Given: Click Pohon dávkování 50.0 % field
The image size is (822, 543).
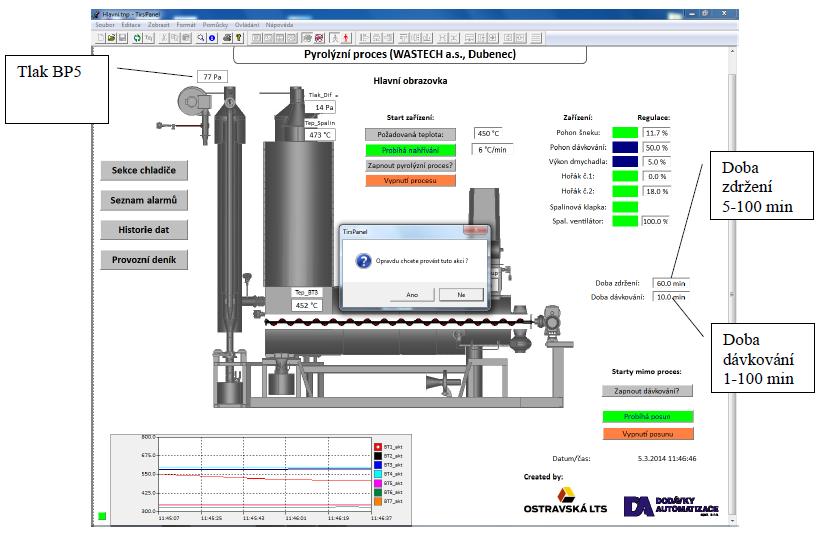Looking at the screenshot, I should click(x=656, y=148).
